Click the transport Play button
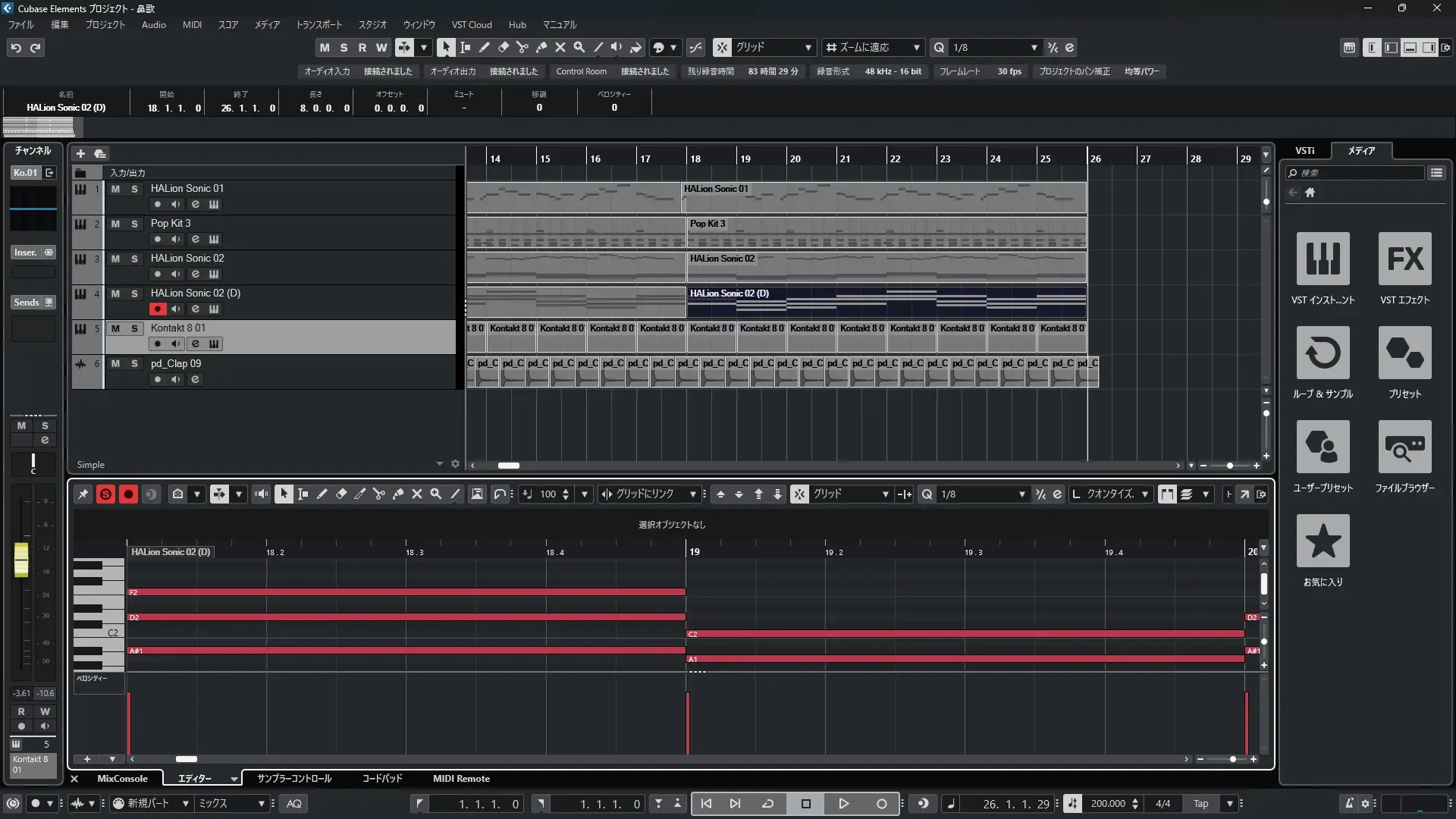The image size is (1456, 819). tap(843, 804)
